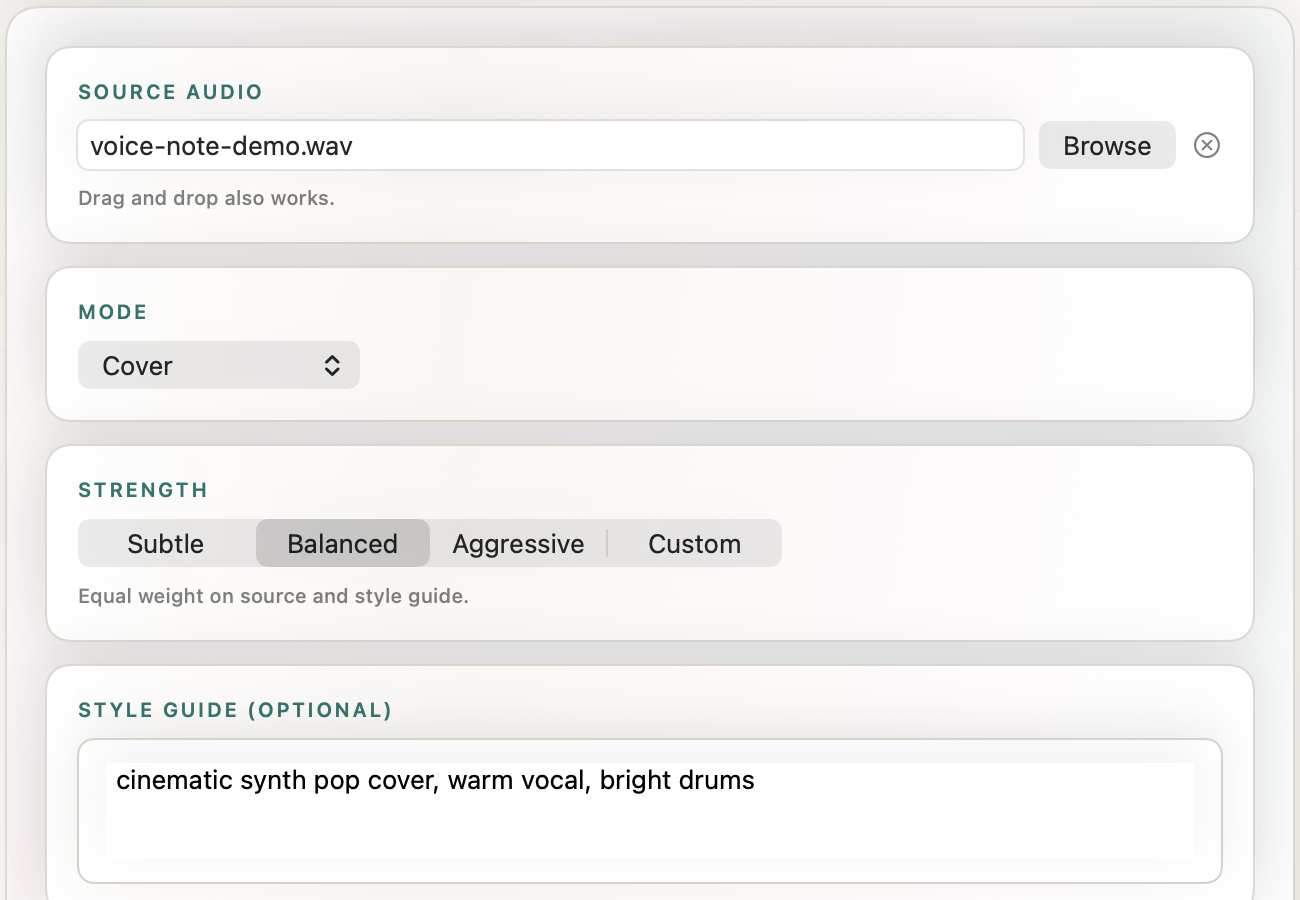The width and height of the screenshot is (1300, 900).
Task: Click the STYLE GUIDE (OPTIONAL) heading
Action: pos(235,710)
